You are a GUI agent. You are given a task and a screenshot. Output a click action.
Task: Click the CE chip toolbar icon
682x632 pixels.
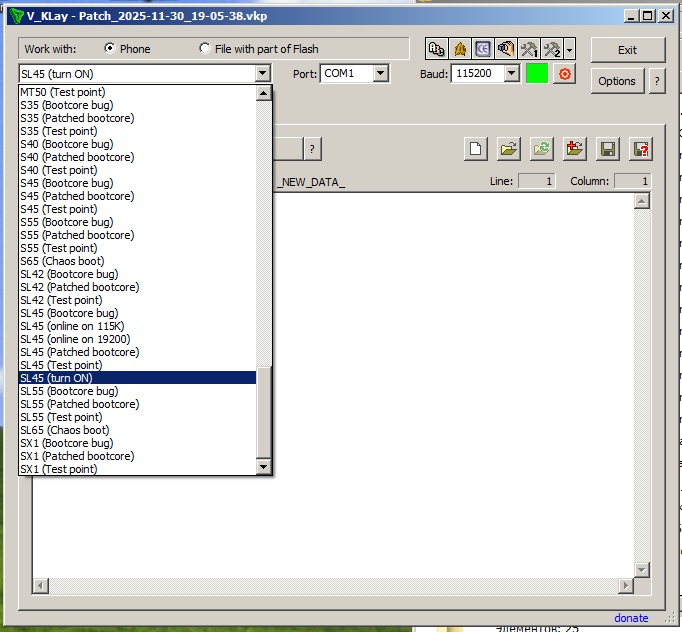[x=482, y=49]
